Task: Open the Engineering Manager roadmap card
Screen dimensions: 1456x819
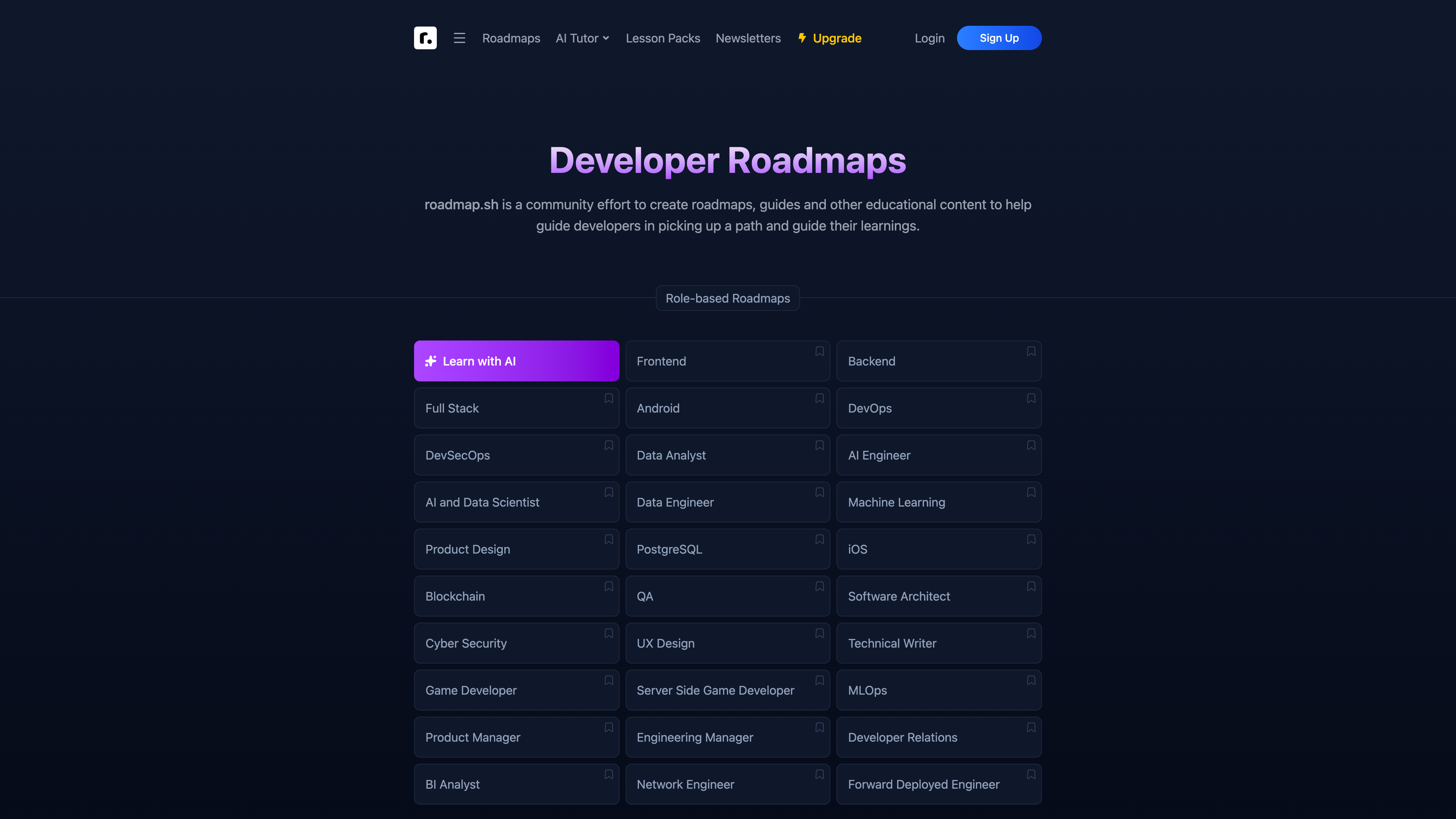Action: click(x=728, y=736)
